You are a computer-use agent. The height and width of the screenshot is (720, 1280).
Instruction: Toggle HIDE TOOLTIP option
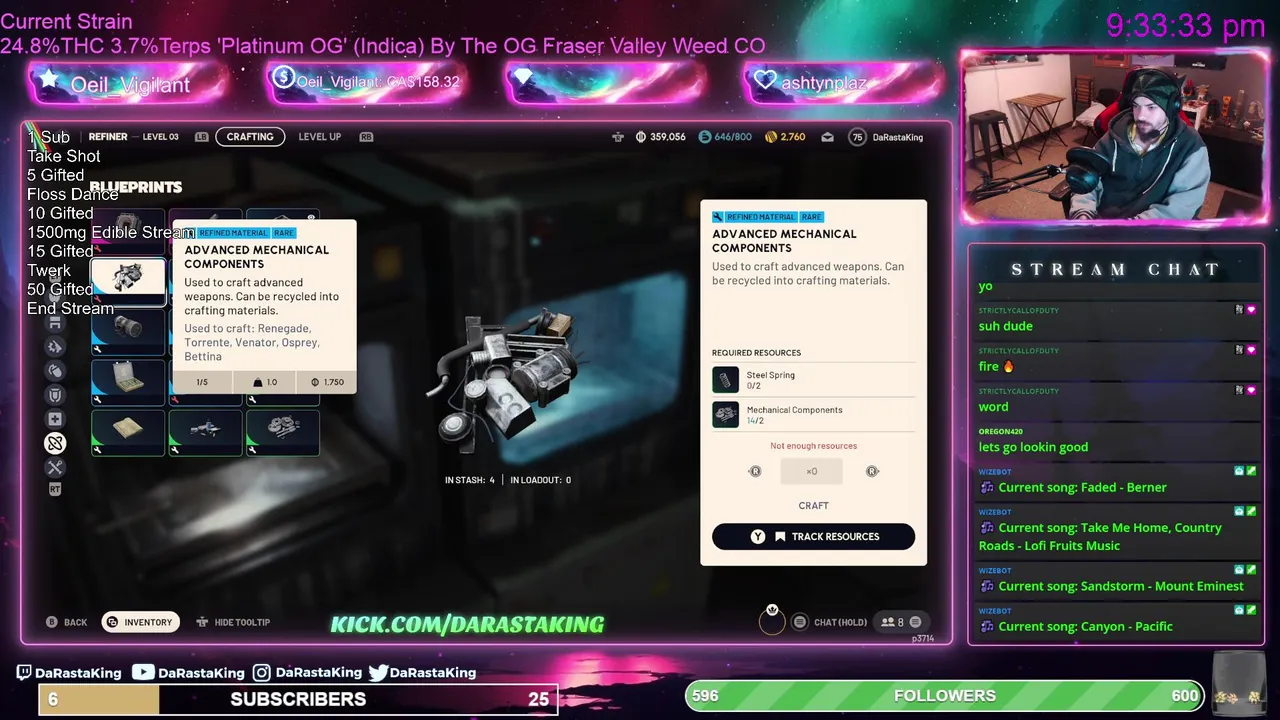point(233,622)
